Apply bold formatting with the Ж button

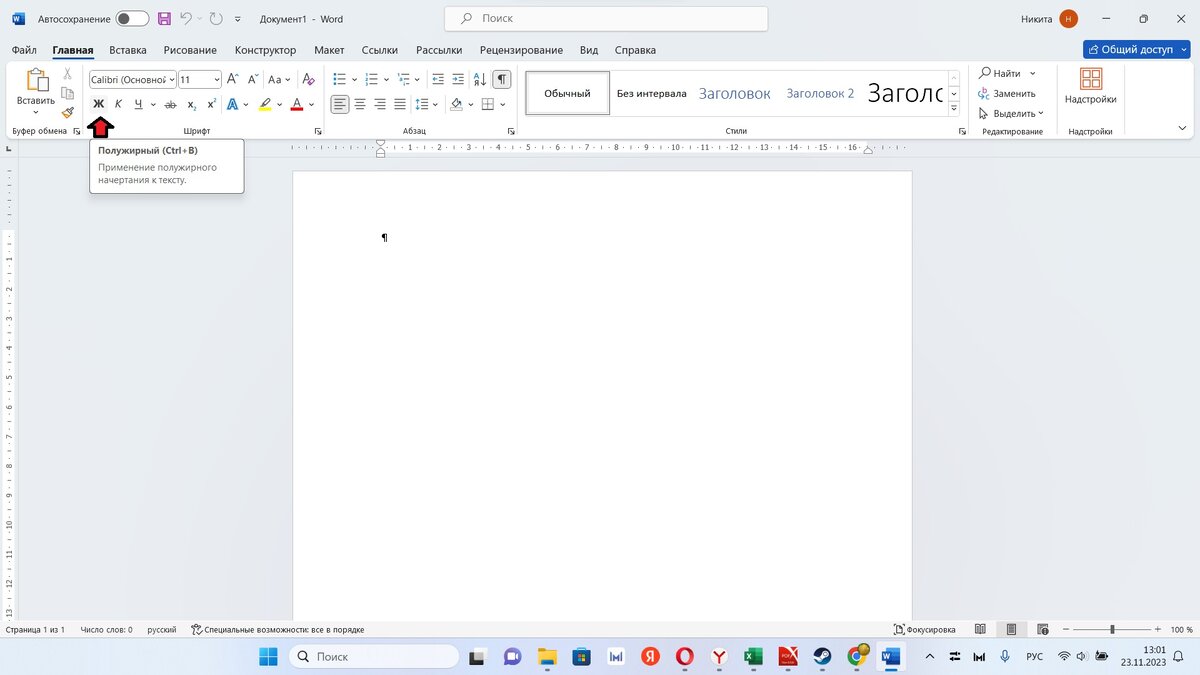pos(98,104)
